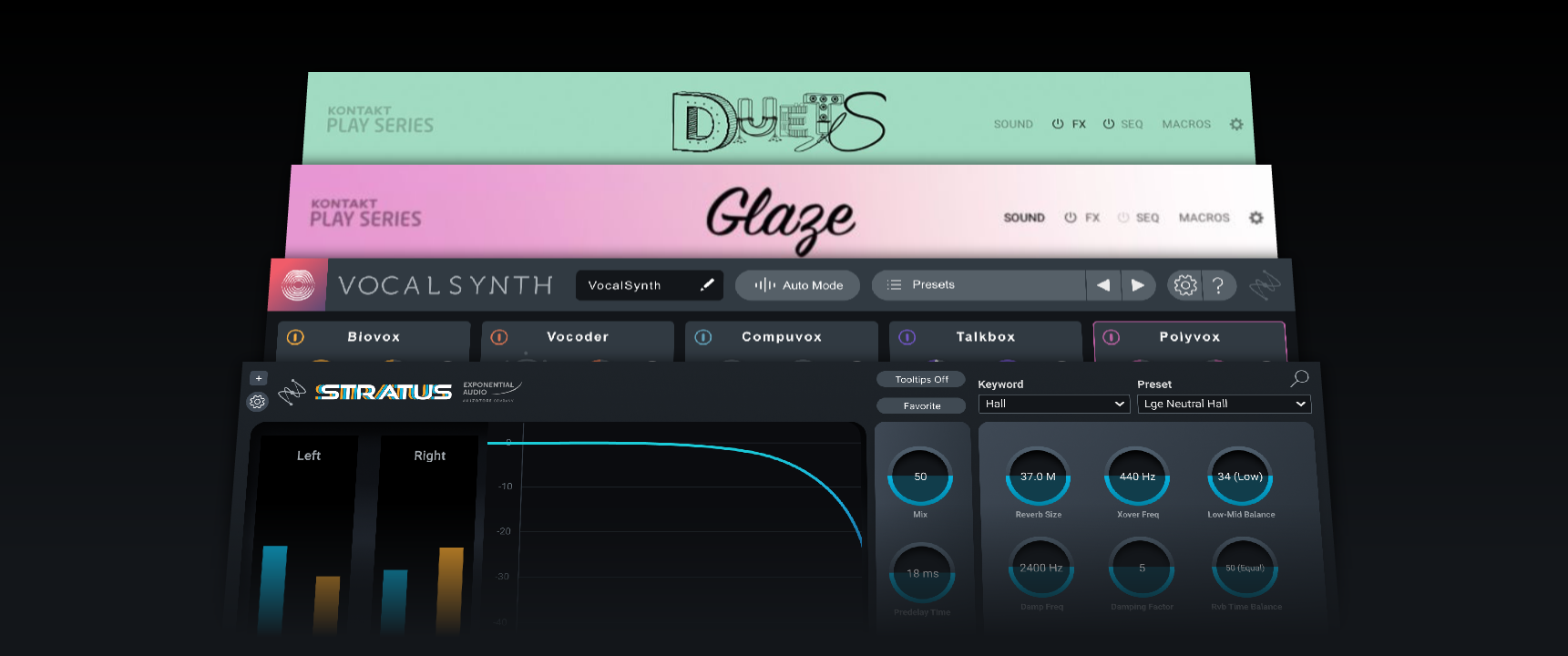Click the VocalSynth name field
The image size is (1568, 656).
click(650, 285)
